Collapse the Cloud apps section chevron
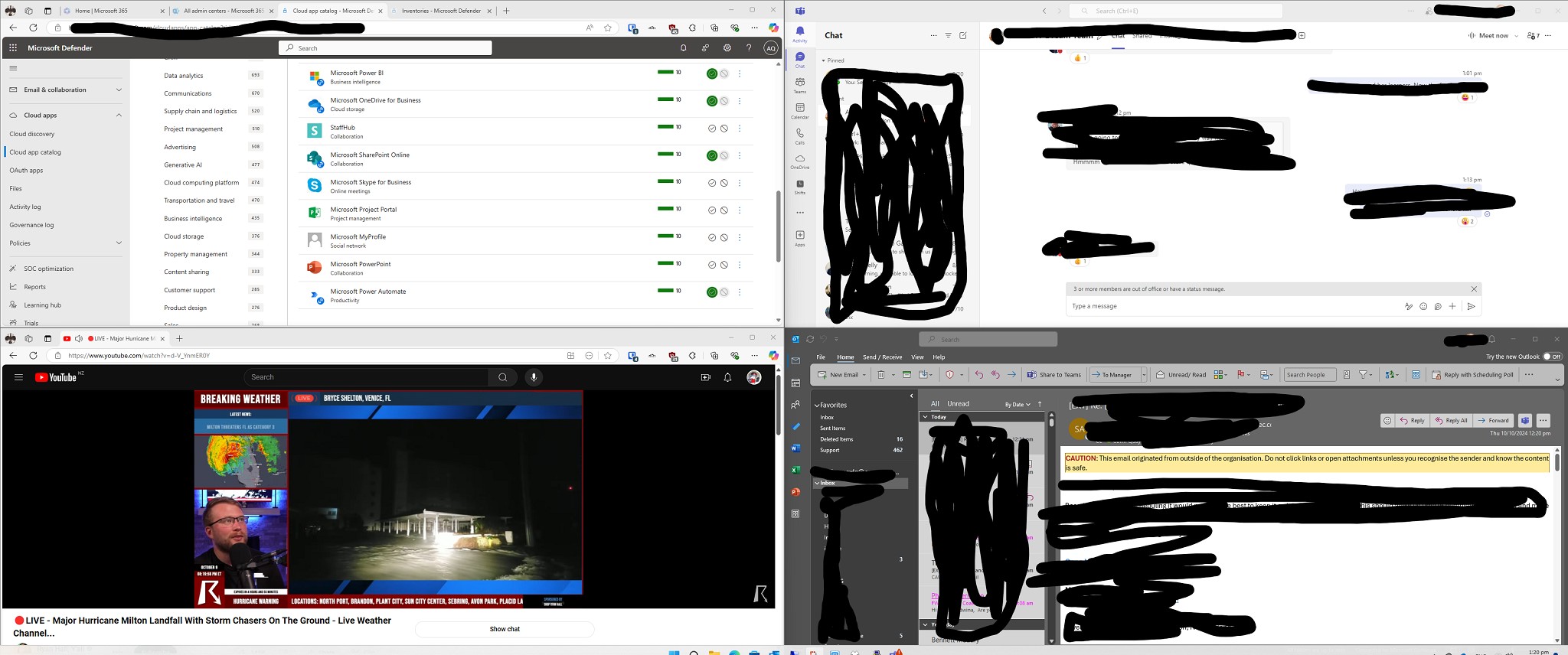Screen dimensions: 1568x655 pos(119,116)
